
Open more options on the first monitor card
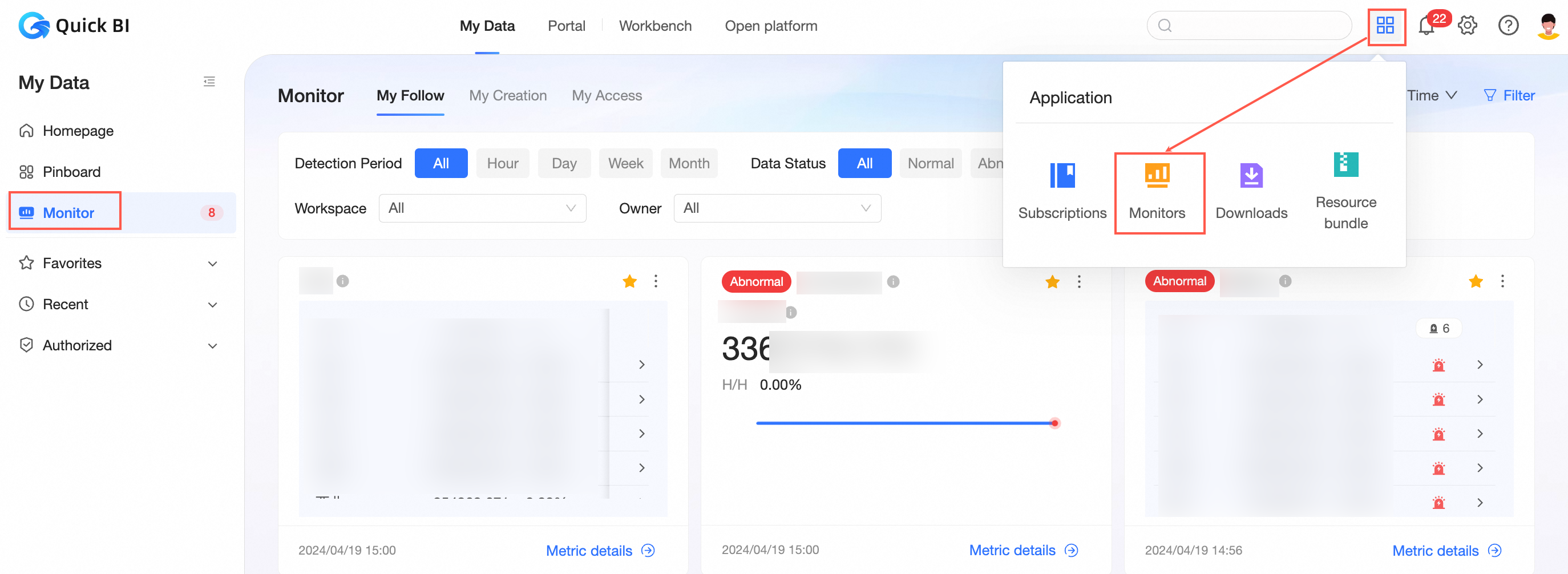(656, 281)
